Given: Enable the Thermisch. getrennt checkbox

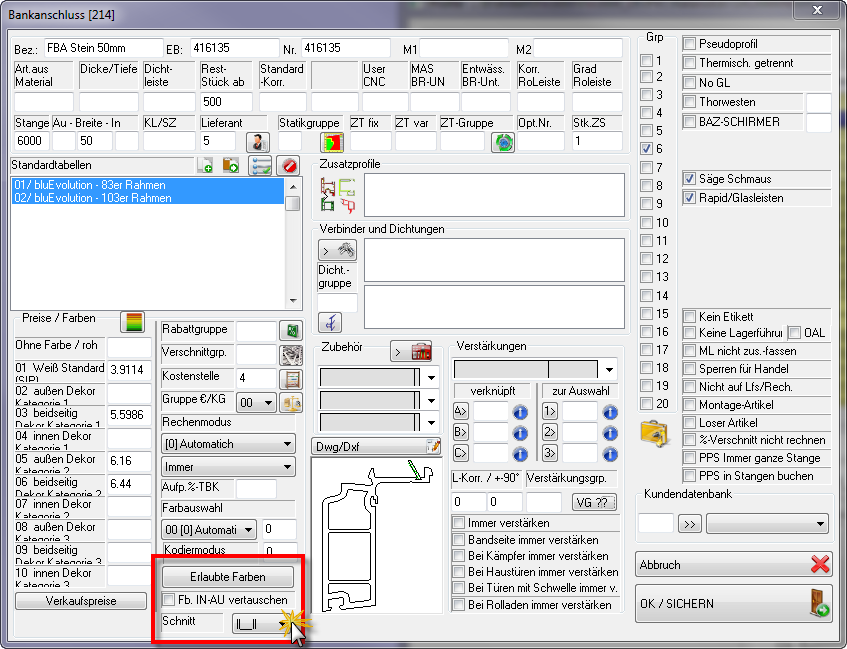Looking at the screenshot, I should [x=689, y=63].
